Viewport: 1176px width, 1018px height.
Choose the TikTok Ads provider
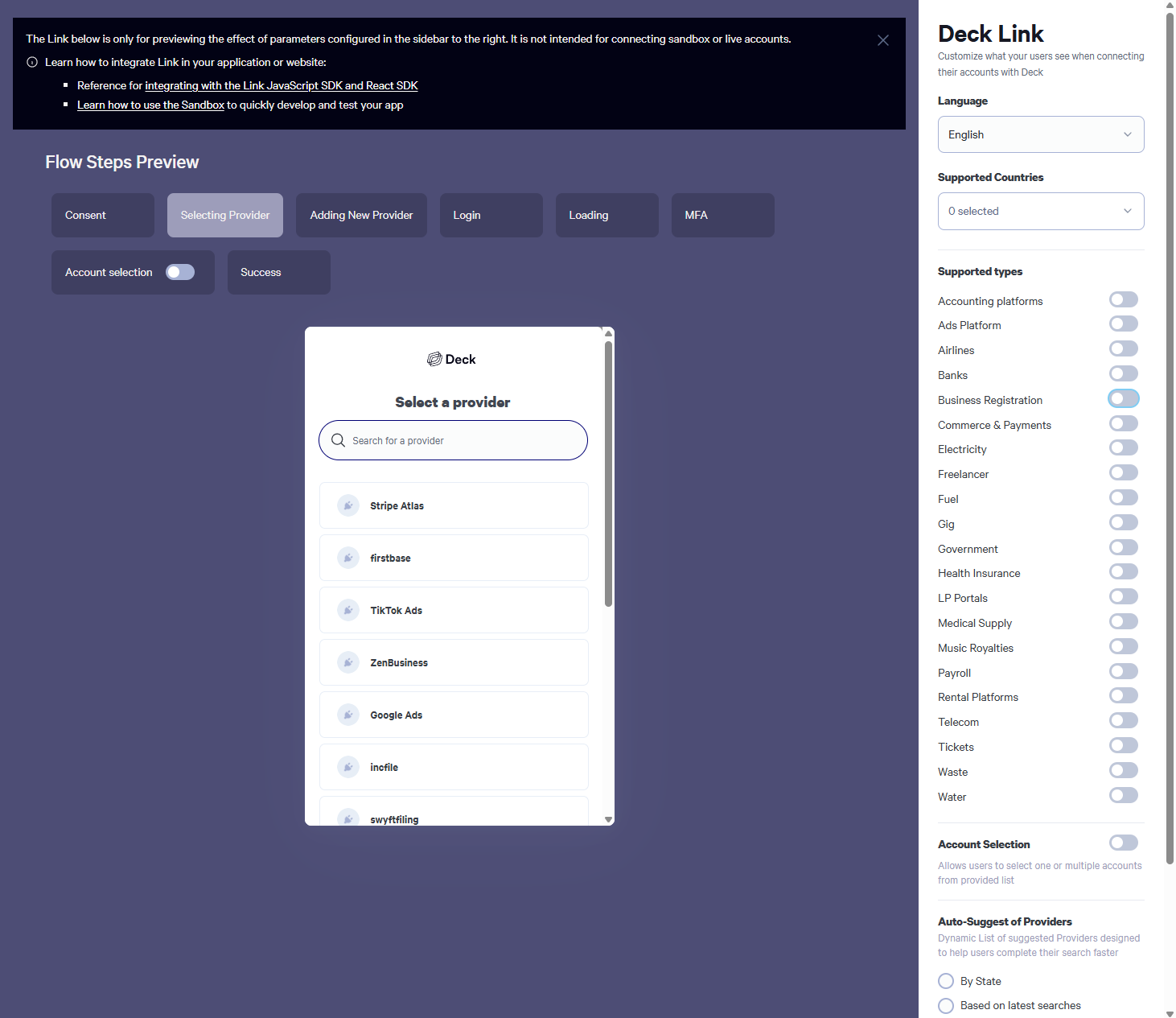pos(454,610)
